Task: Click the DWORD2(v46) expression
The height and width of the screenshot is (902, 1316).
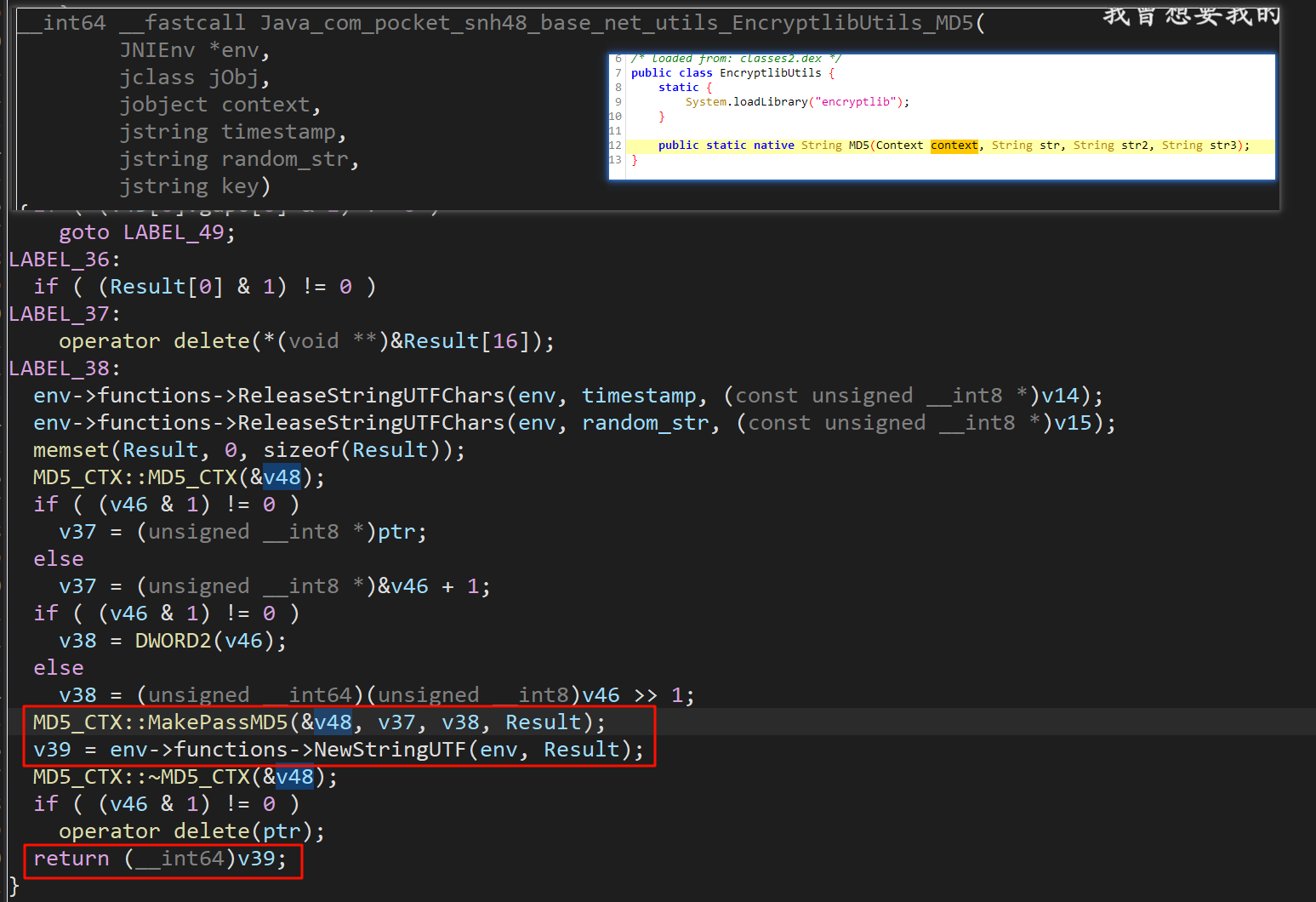Action: [209, 641]
